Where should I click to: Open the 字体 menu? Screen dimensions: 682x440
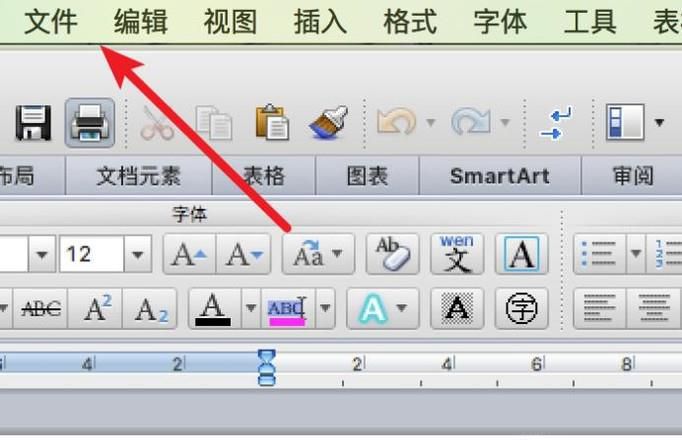click(500, 22)
